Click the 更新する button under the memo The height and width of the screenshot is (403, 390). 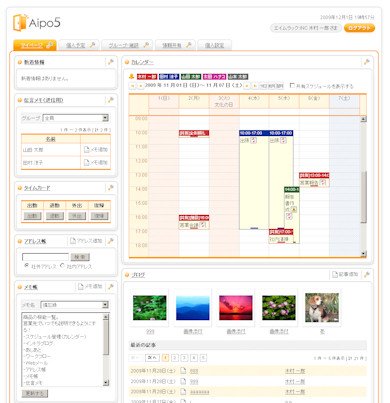pyautogui.click(x=35, y=393)
